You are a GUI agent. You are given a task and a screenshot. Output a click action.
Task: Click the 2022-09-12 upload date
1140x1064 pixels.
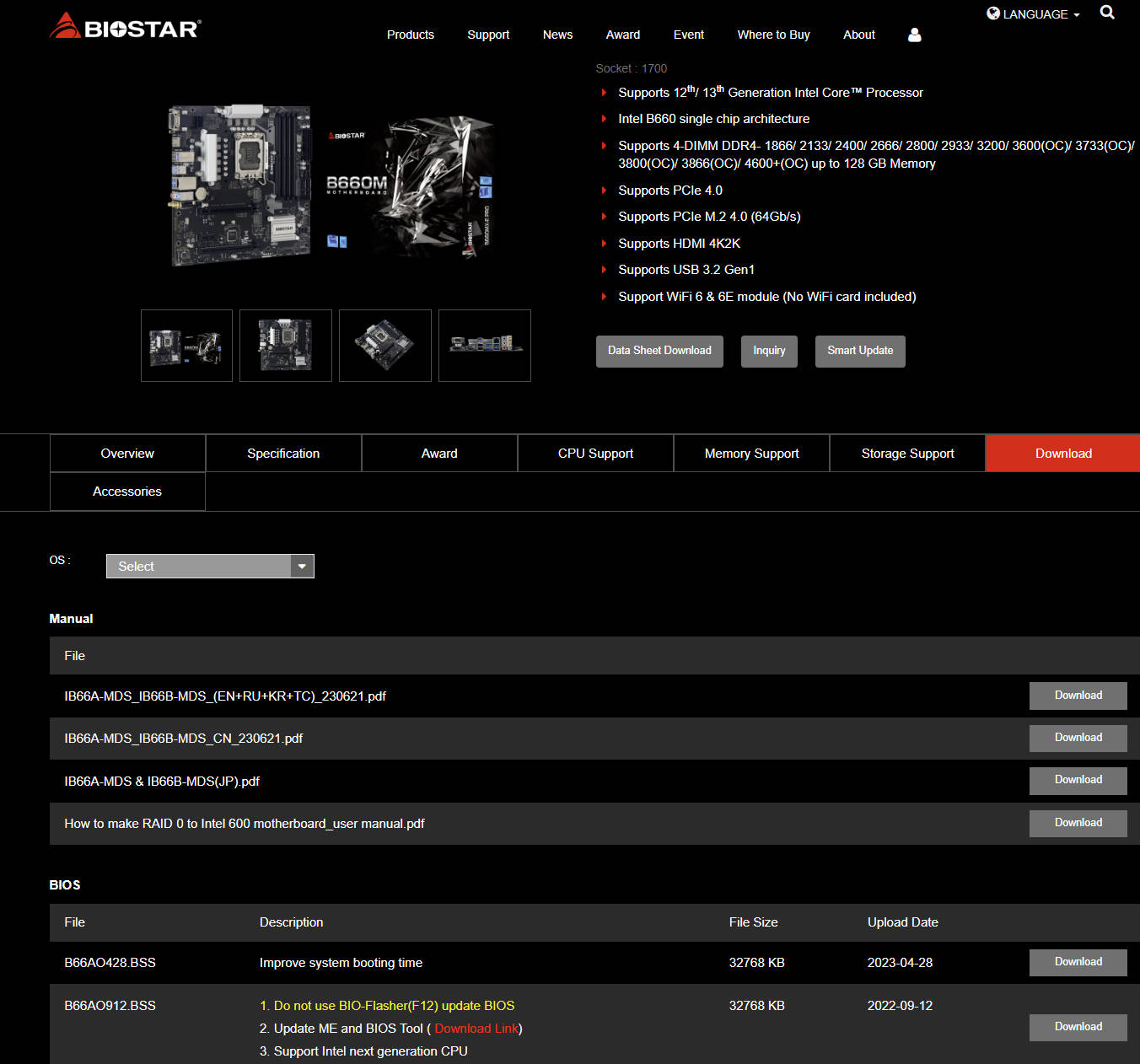click(900, 1006)
